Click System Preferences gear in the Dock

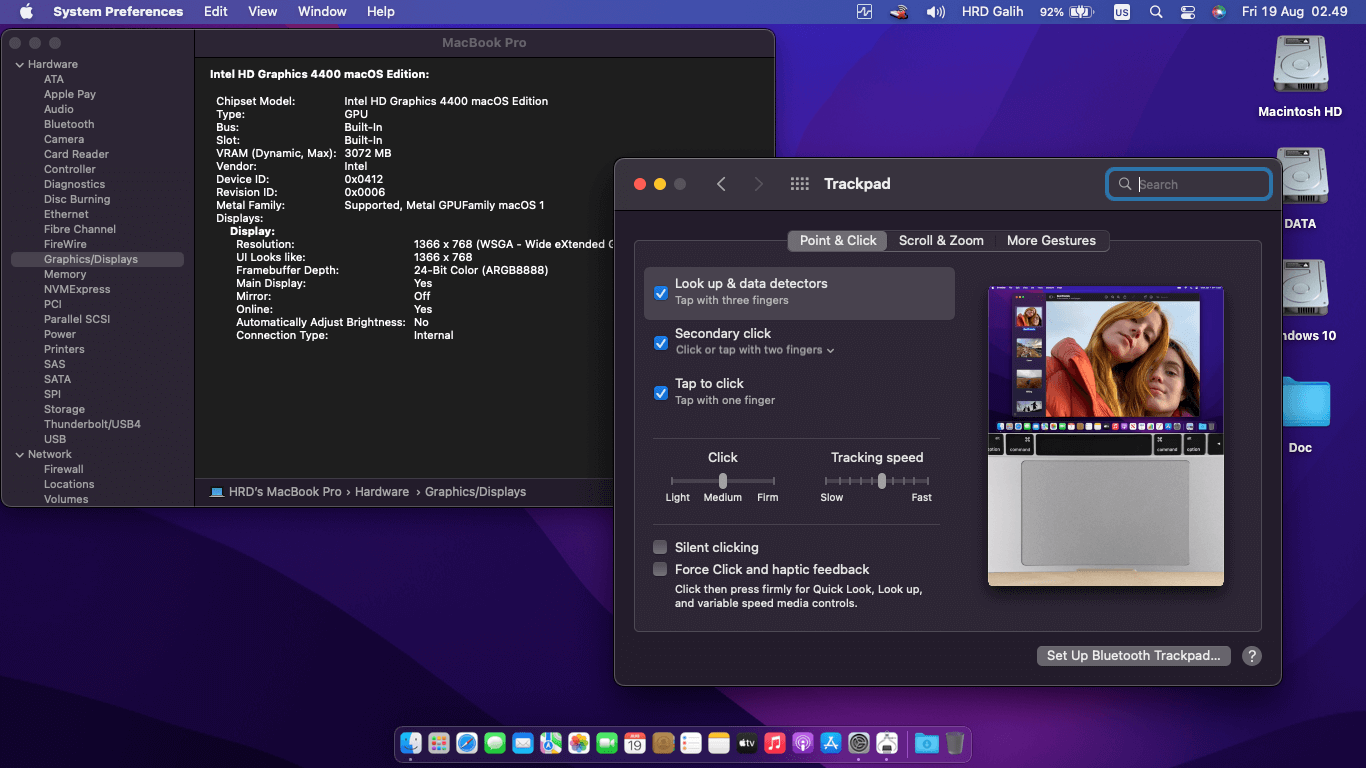(x=859, y=743)
